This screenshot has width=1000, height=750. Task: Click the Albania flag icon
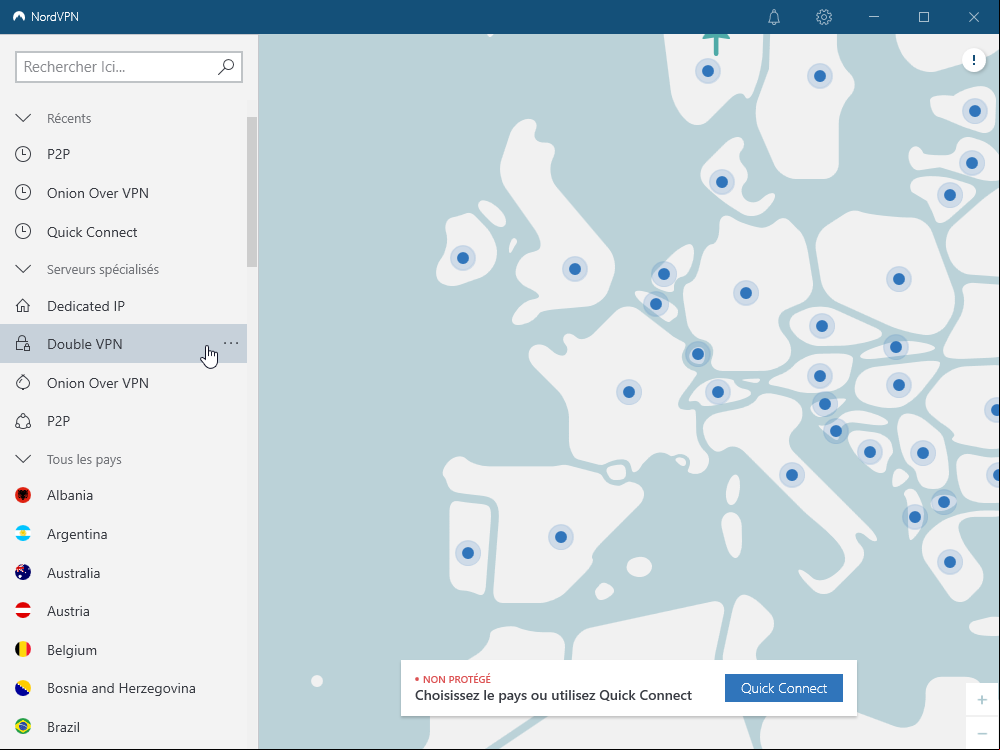point(23,495)
